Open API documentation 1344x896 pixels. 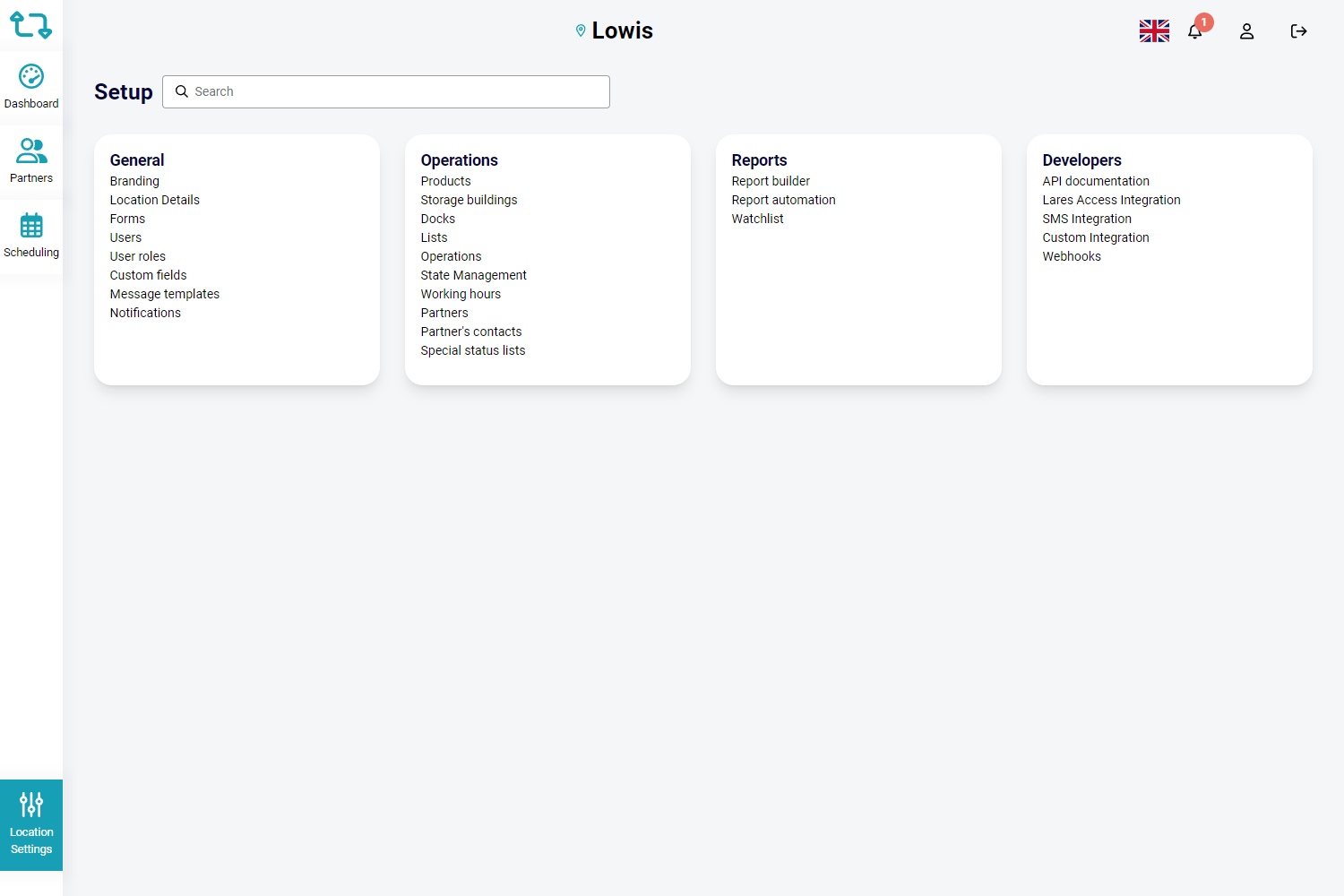[1096, 181]
